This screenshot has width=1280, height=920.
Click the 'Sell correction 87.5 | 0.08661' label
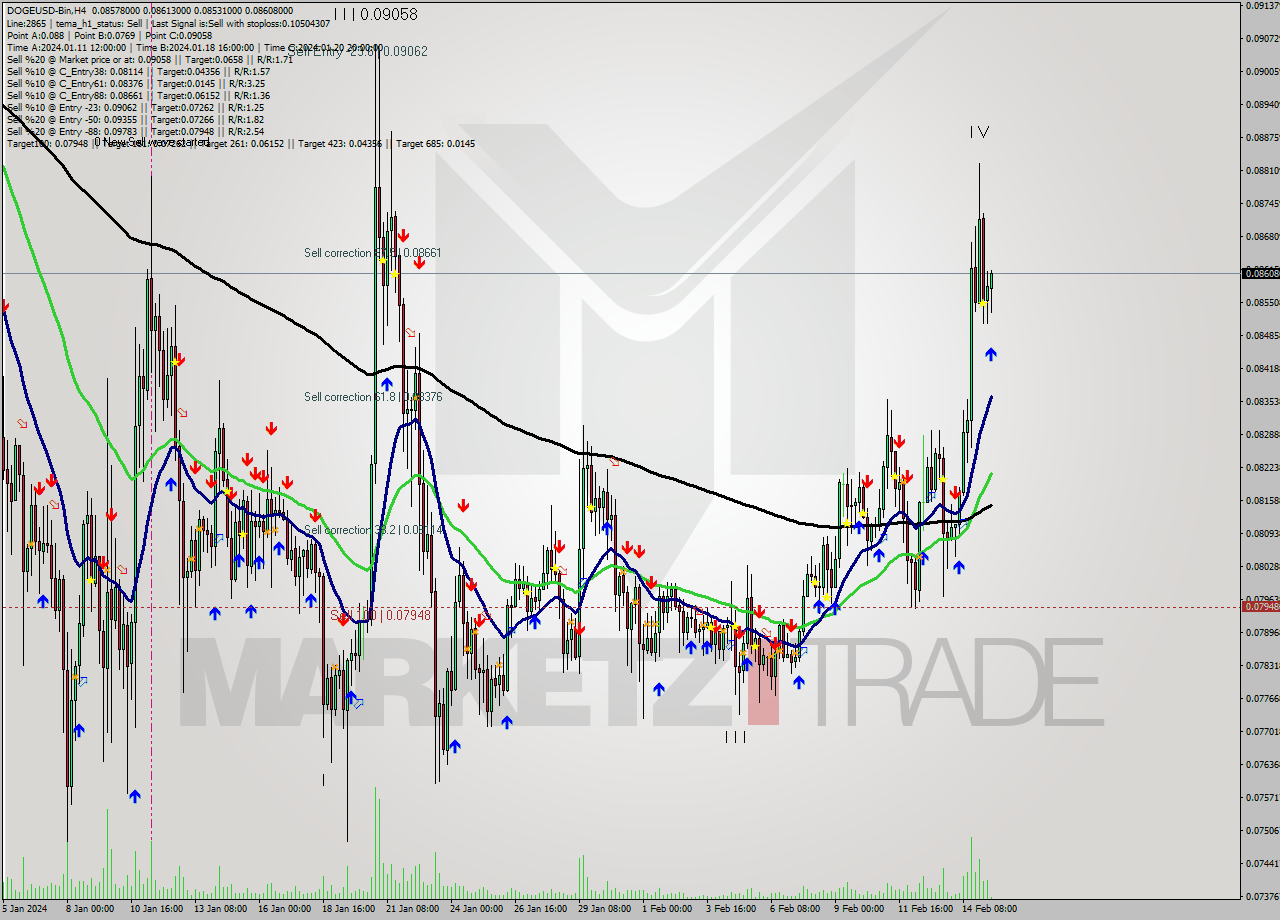(x=373, y=253)
